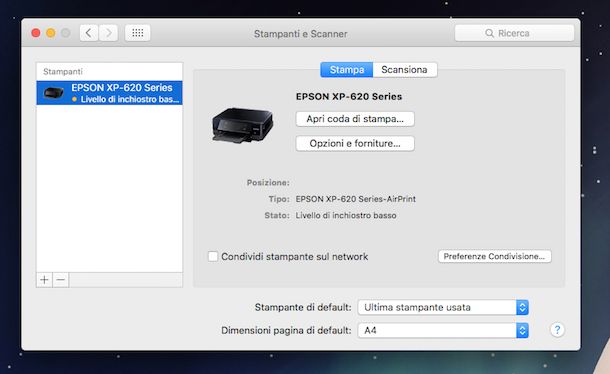Click the Posizione label

(268, 183)
